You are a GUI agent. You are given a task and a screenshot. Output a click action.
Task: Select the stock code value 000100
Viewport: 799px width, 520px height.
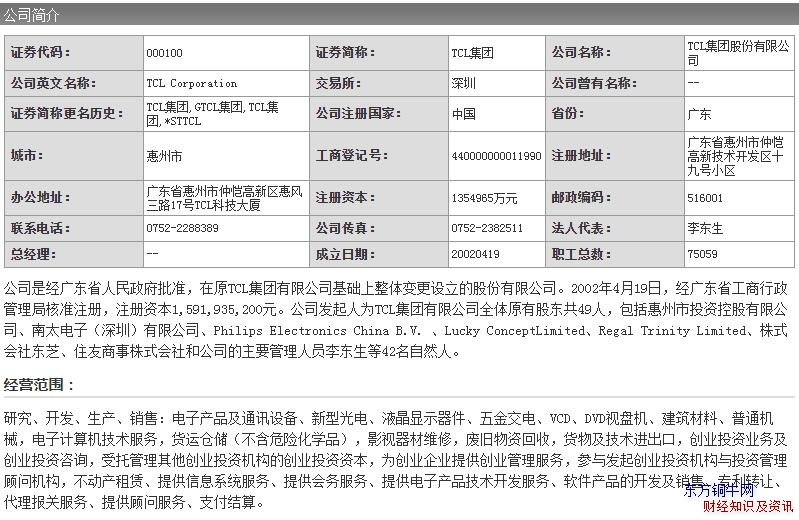[x=165, y=53]
